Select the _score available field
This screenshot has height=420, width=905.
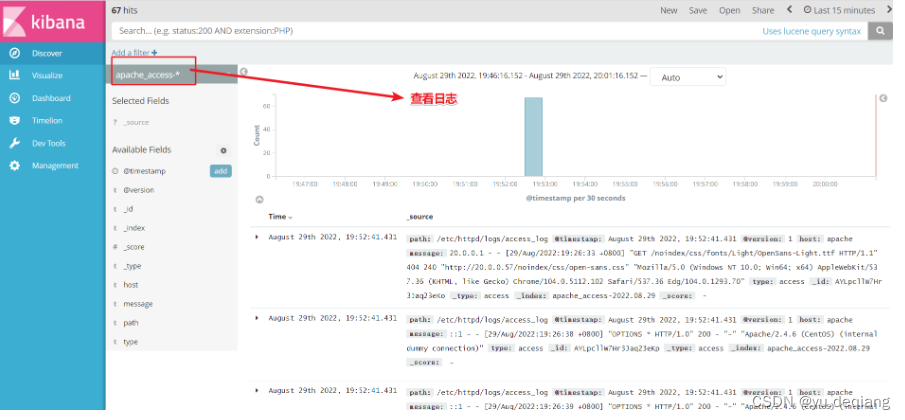(134, 247)
